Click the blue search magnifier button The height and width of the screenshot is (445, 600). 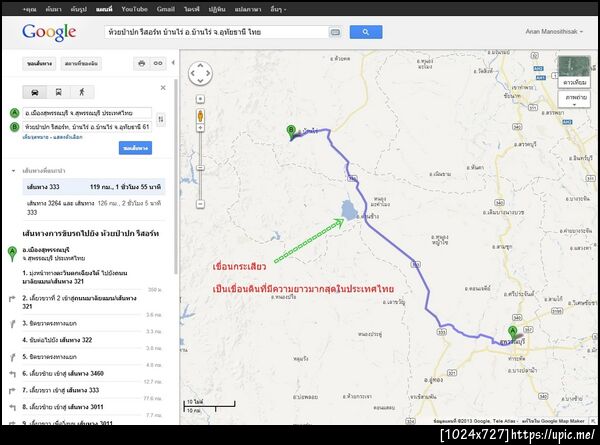(x=365, y=32)
